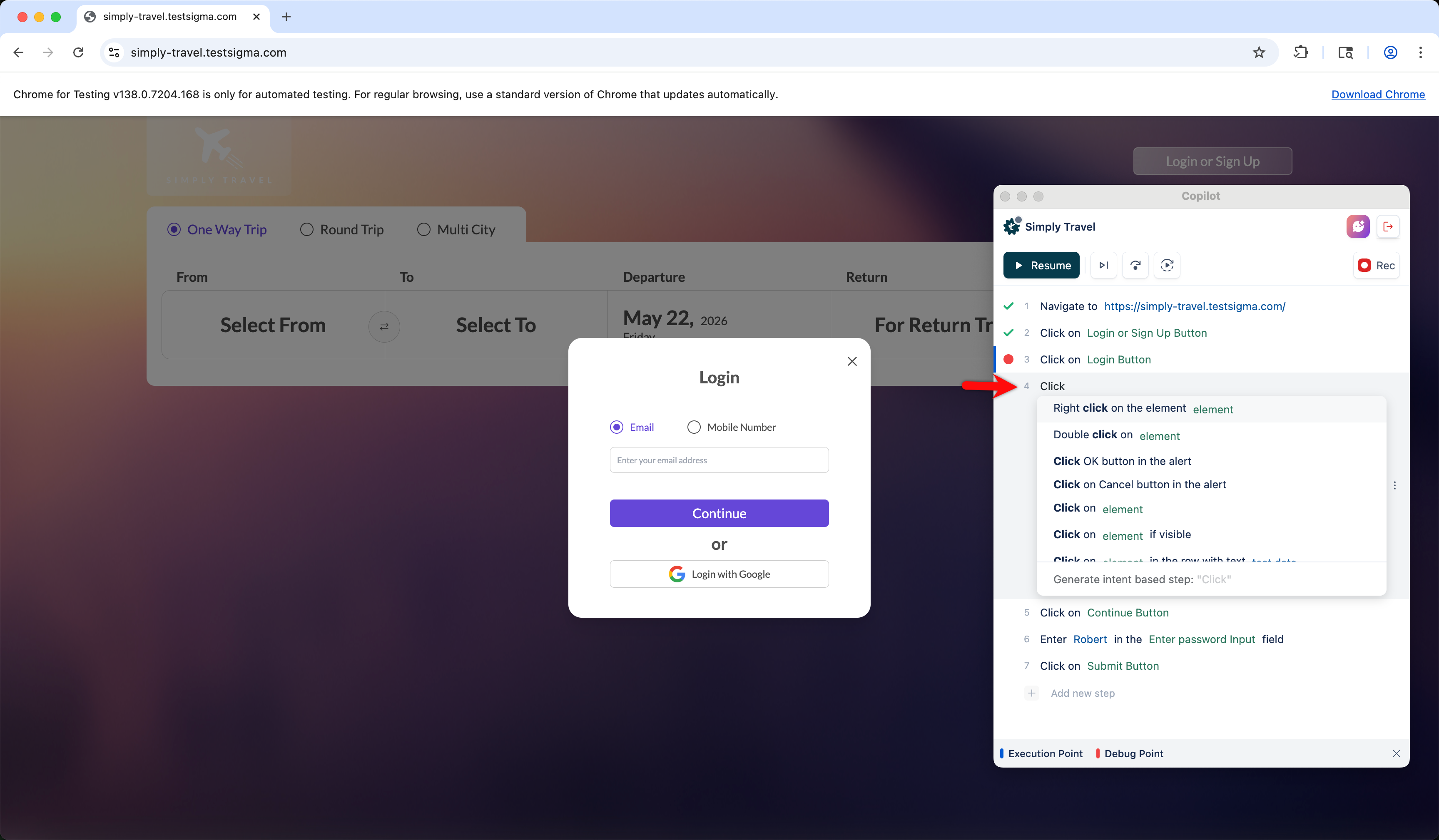
Task: Pick 'Double click on element' suggestion
Action: [1212, 435]
